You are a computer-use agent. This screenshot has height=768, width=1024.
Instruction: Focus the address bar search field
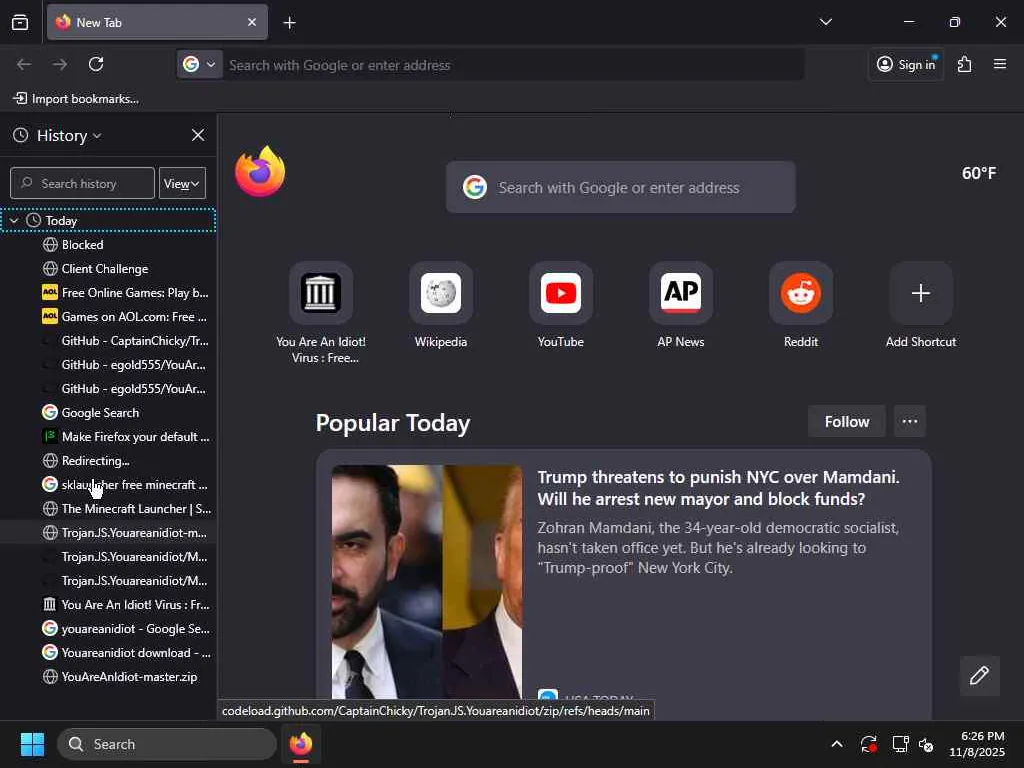tap(513, 65)
